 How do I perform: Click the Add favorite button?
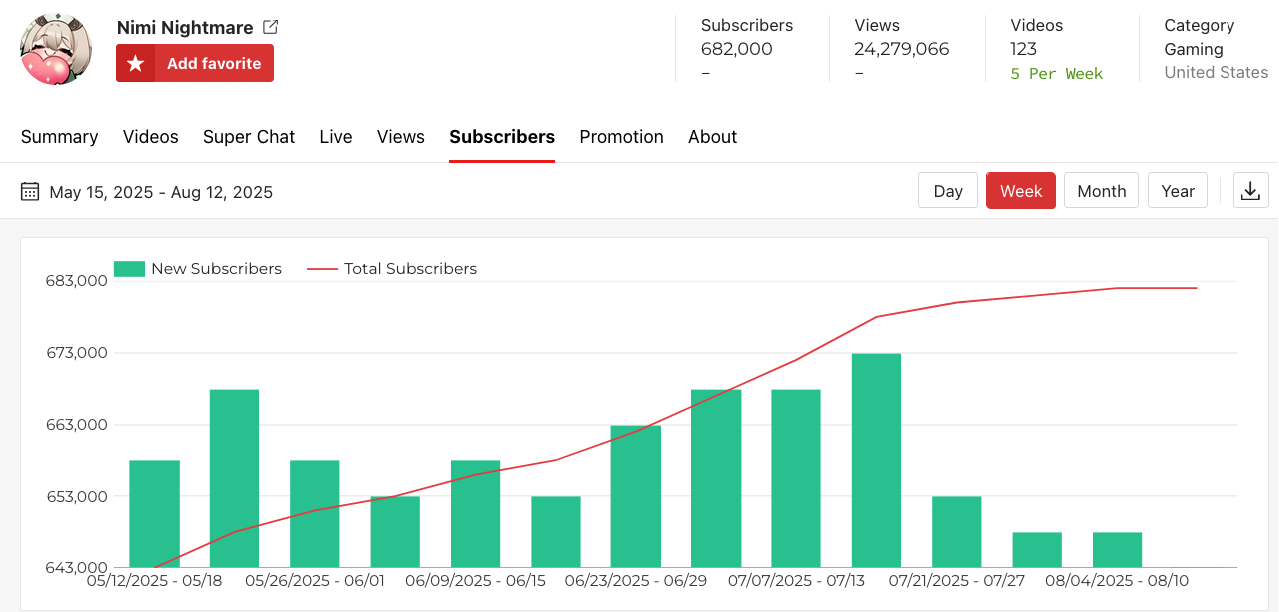195,63
